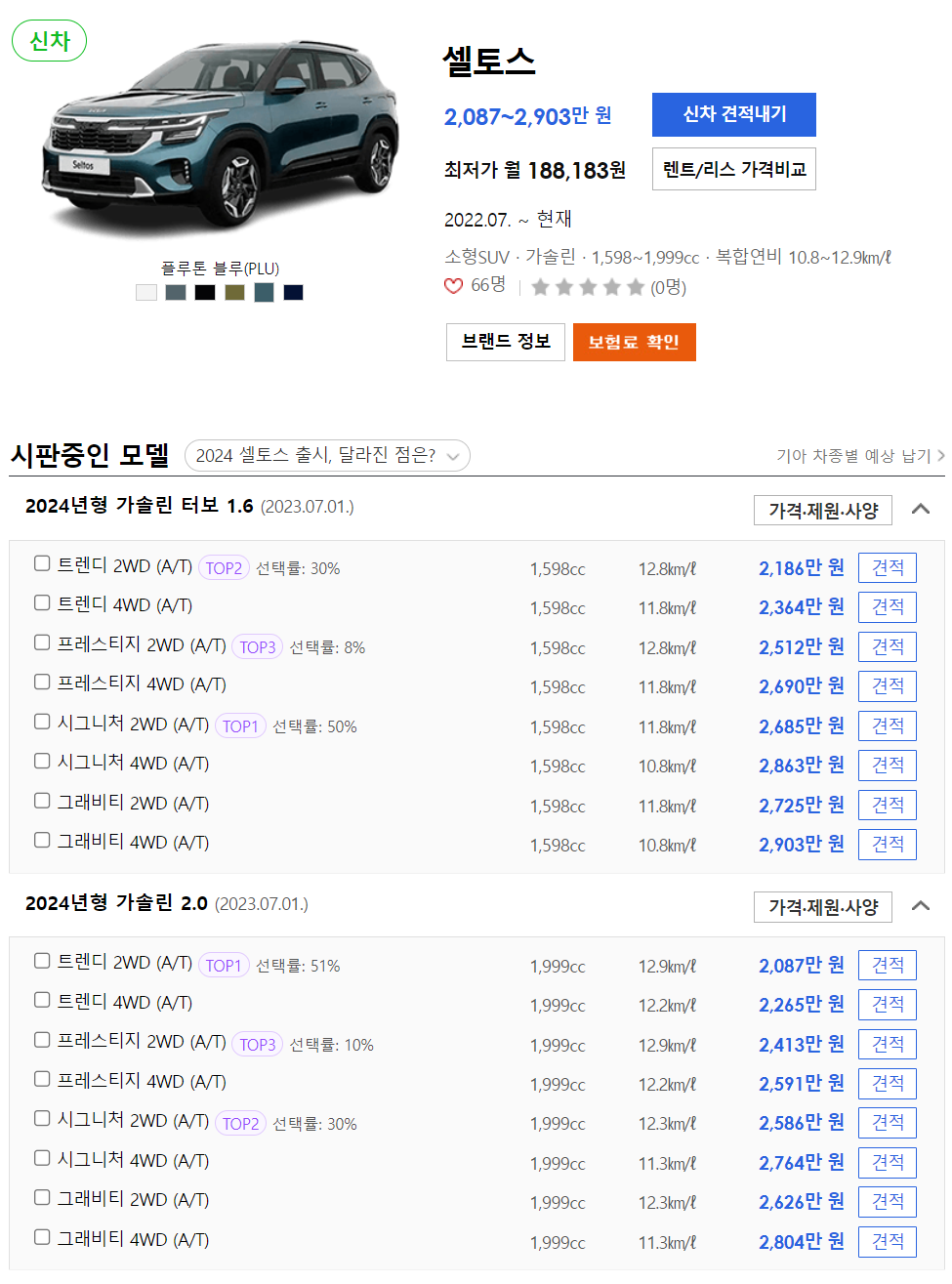Check the 2.0 그래비티 4WD checkbox
The height and width of the screenshot is (1284, 952).
(x=42, y=1237)
